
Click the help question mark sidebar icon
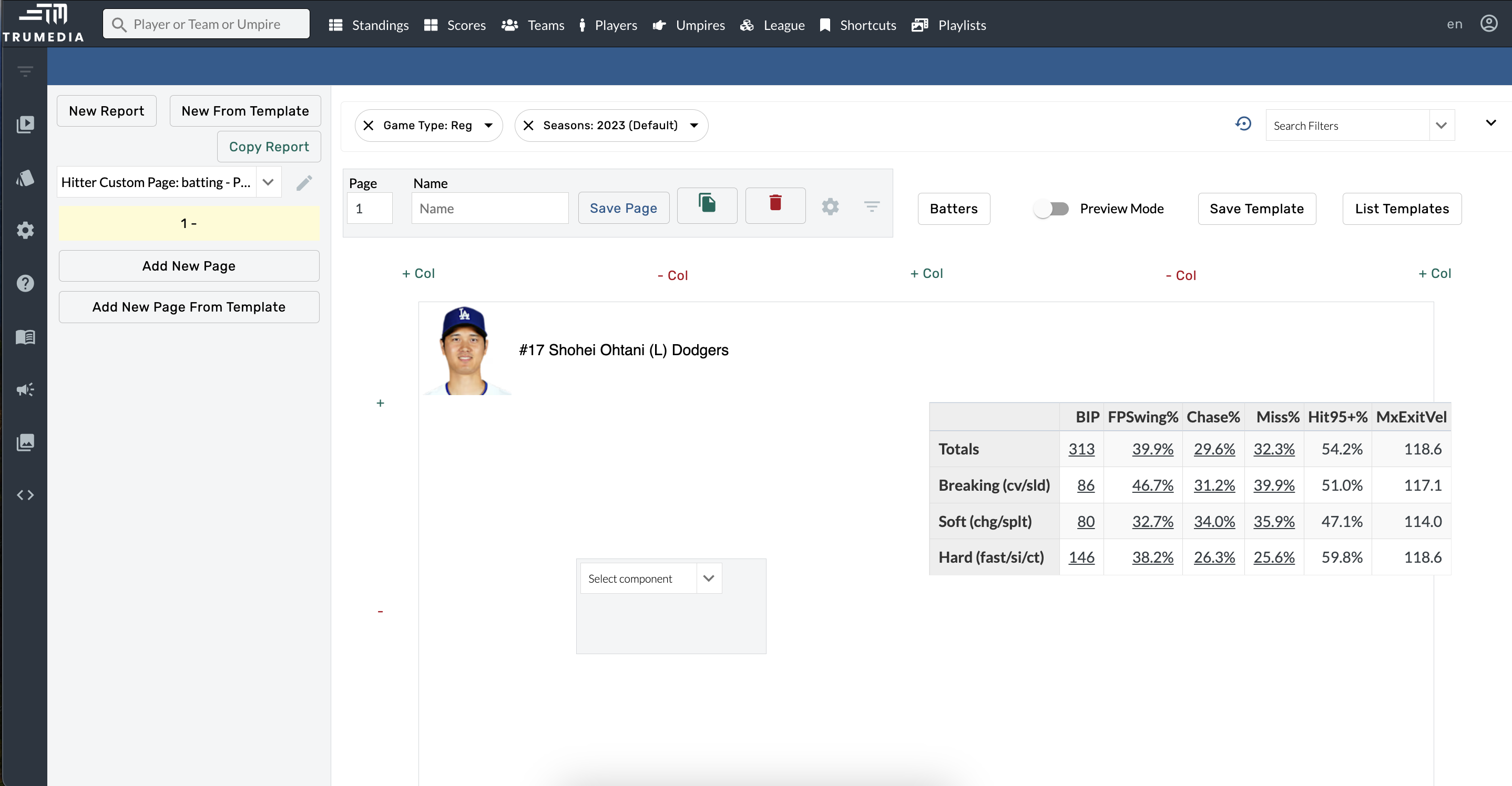(x=25, y=283)
